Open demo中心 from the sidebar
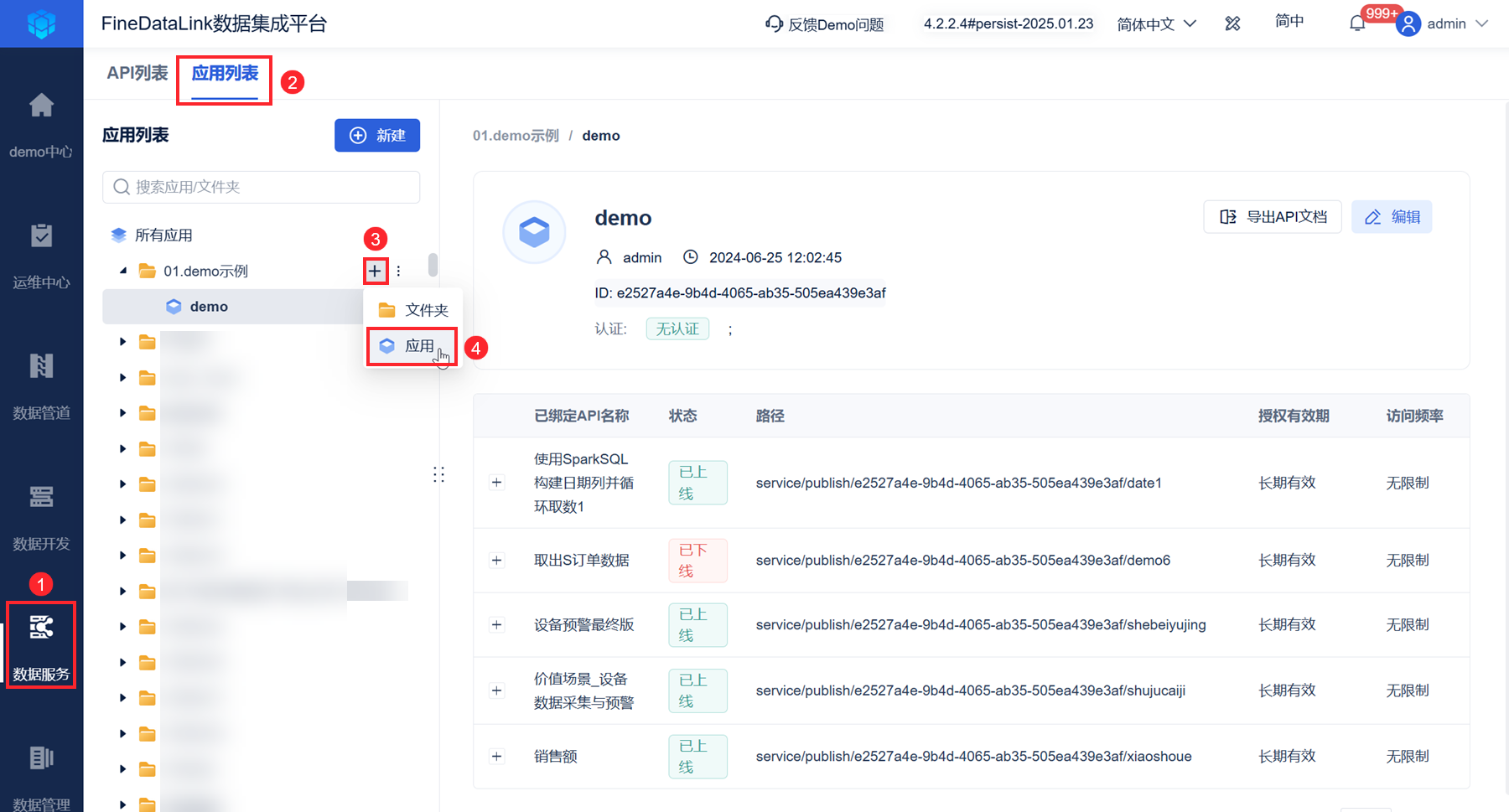Viewport: 1509px width, 812px height. click(x=41, y=127)
